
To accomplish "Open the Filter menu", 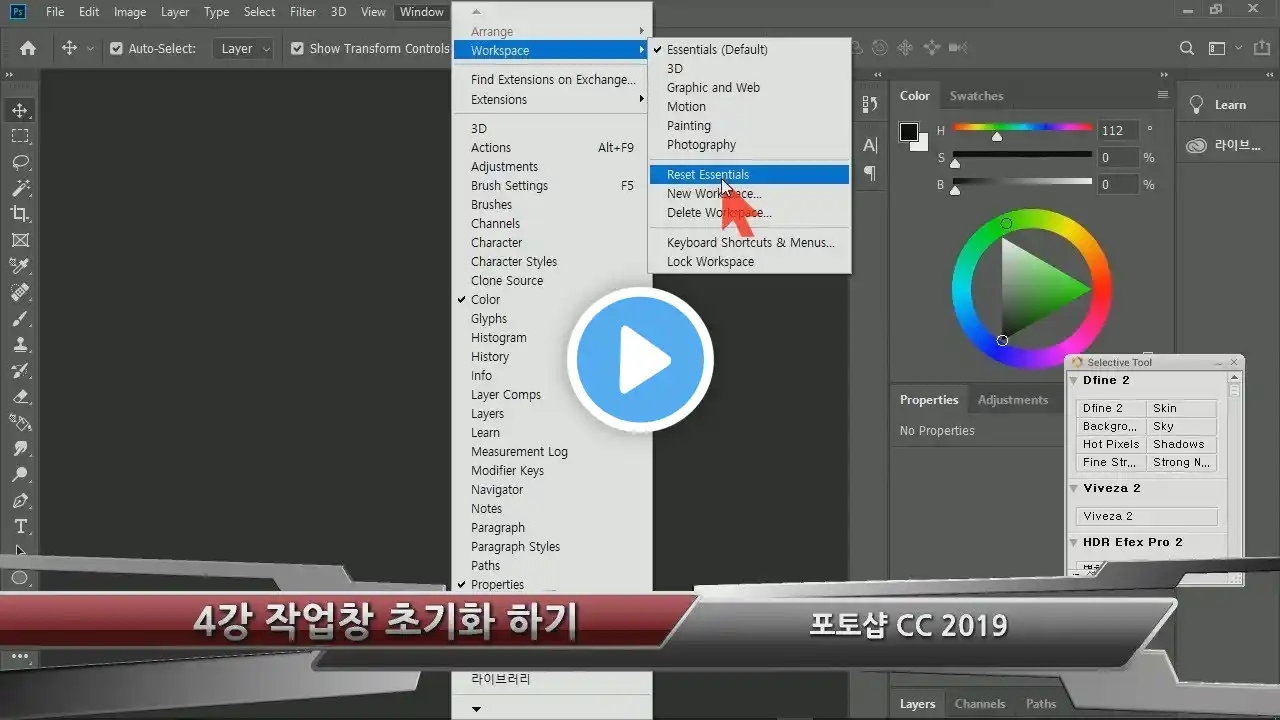I will (303, 12).
